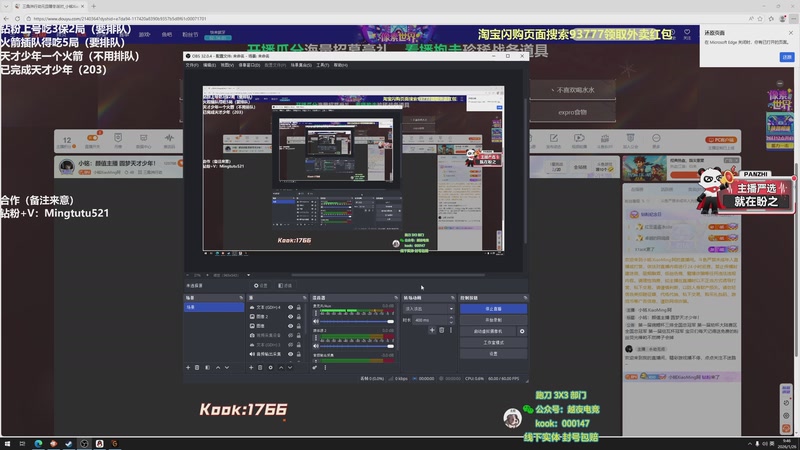Add a new source with the plus icon
Viewport: 800px width, 450px height.
click(x=251, y=367)
